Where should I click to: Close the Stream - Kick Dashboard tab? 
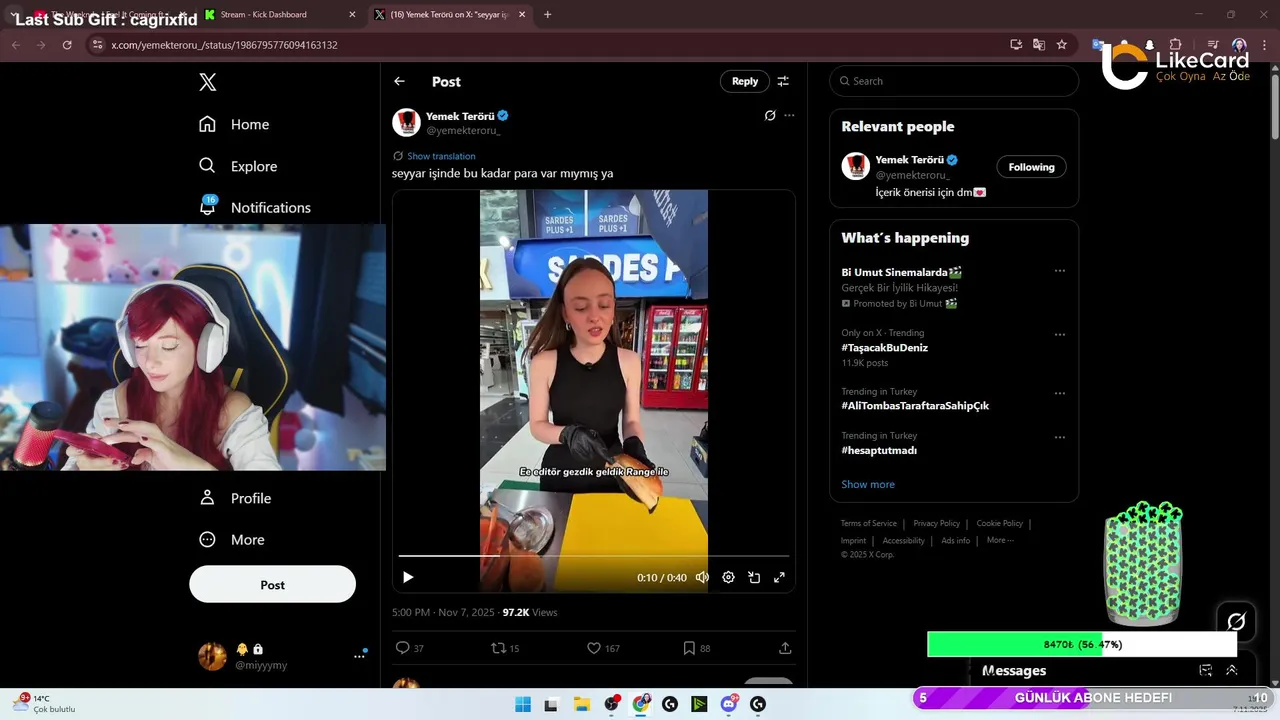click(x=352, y=14)
